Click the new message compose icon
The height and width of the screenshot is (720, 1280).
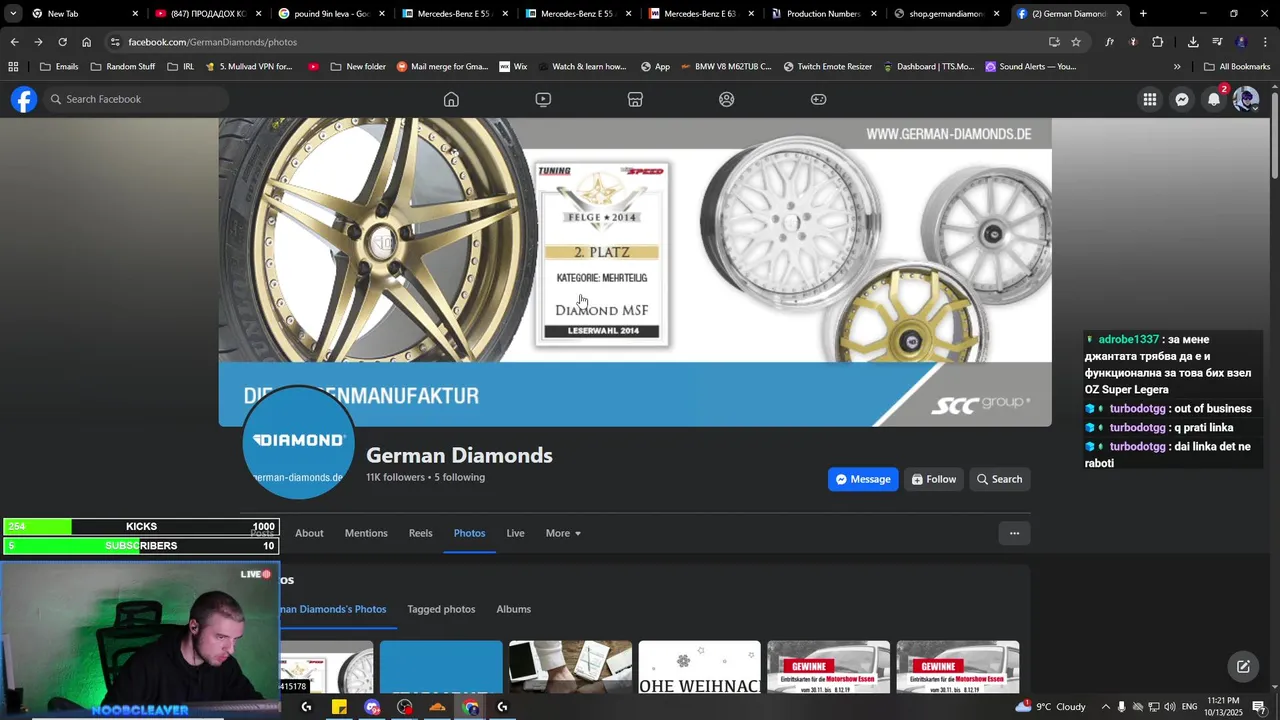[x=1243, y=667]
